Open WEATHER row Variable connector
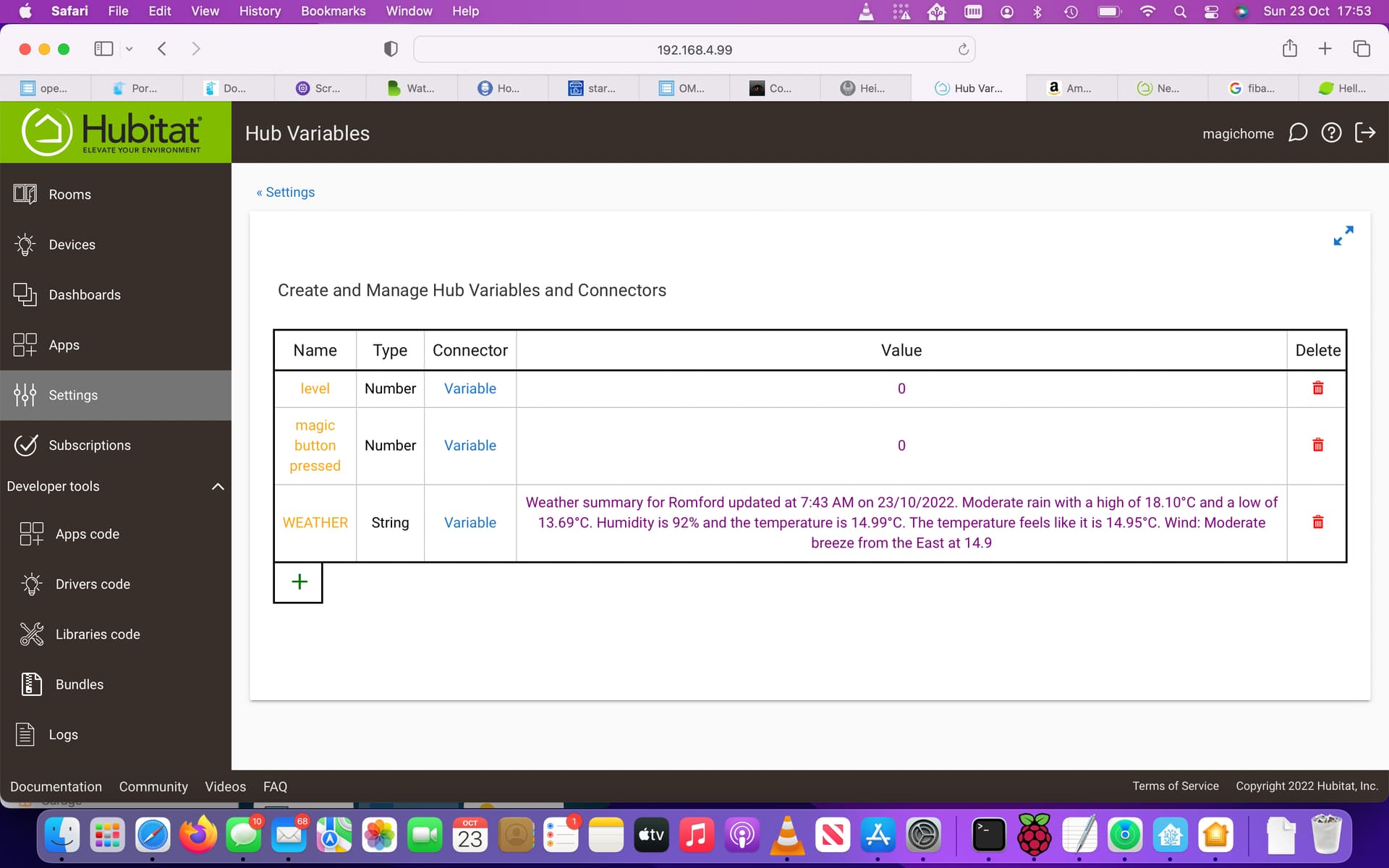Screen dimensions: 1389x868 470,522
